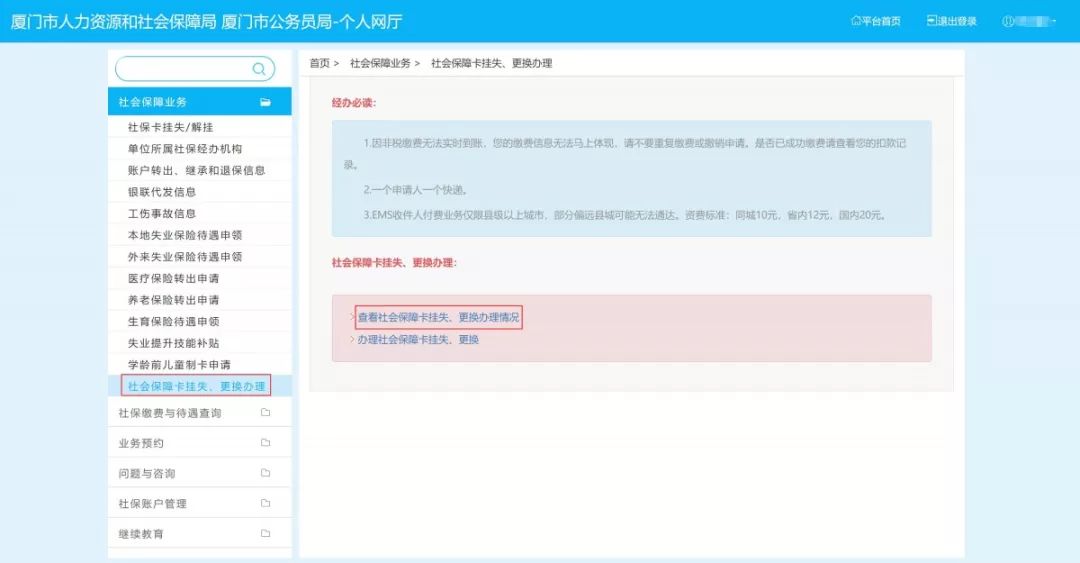The height and width of the screenshot is (563, 1080).
Task: Click inside the sidebar search field
Action: click(x=195, y=69)
